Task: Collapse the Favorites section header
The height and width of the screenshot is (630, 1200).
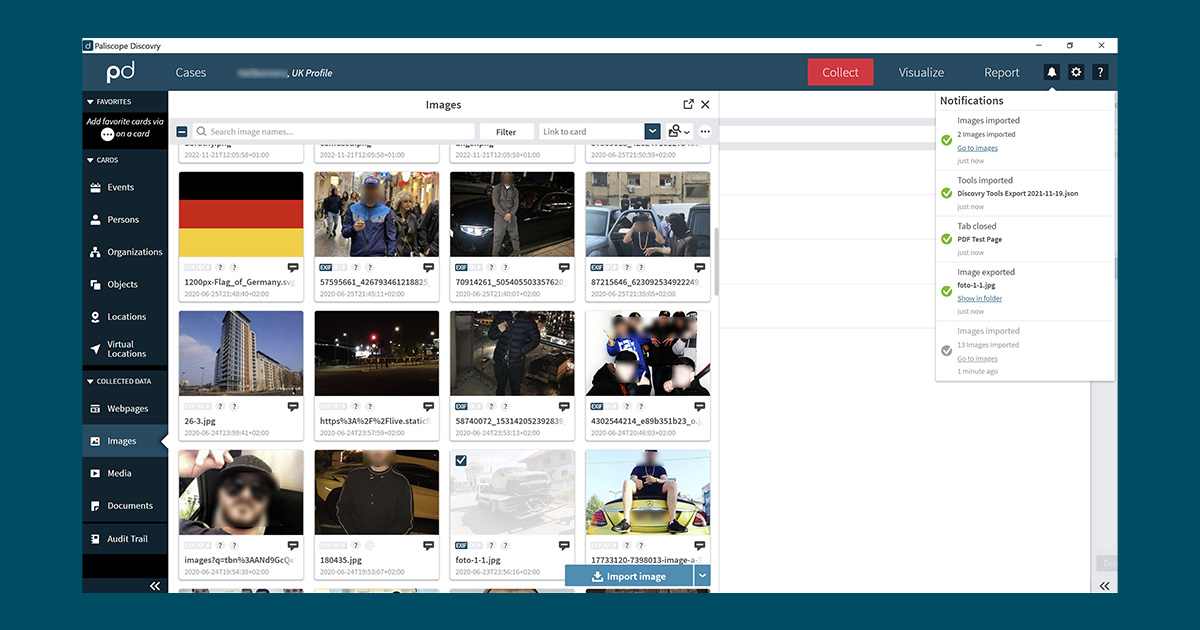Action: [91, 102]
